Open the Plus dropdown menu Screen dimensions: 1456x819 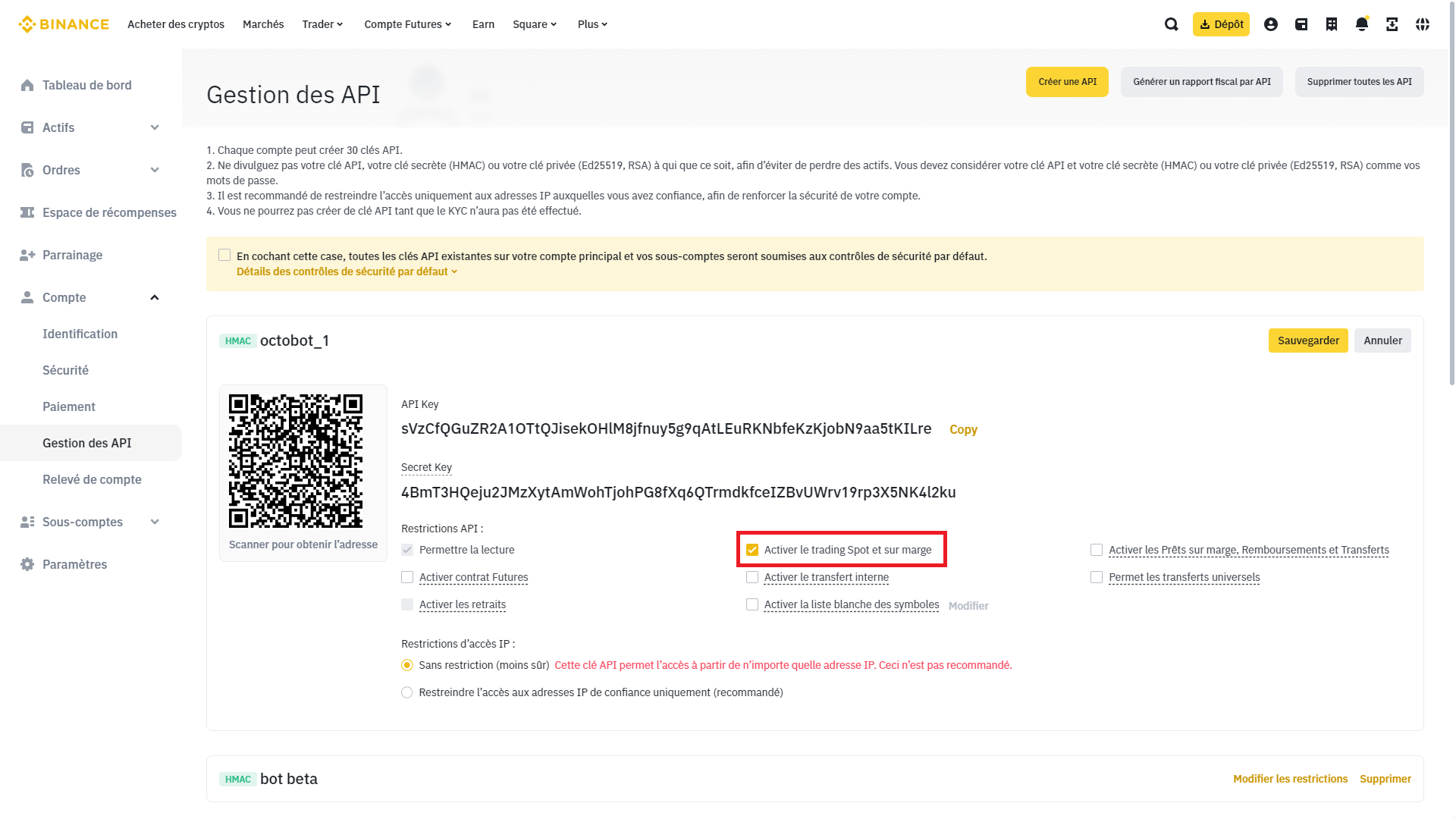click(x=592, y=24)
